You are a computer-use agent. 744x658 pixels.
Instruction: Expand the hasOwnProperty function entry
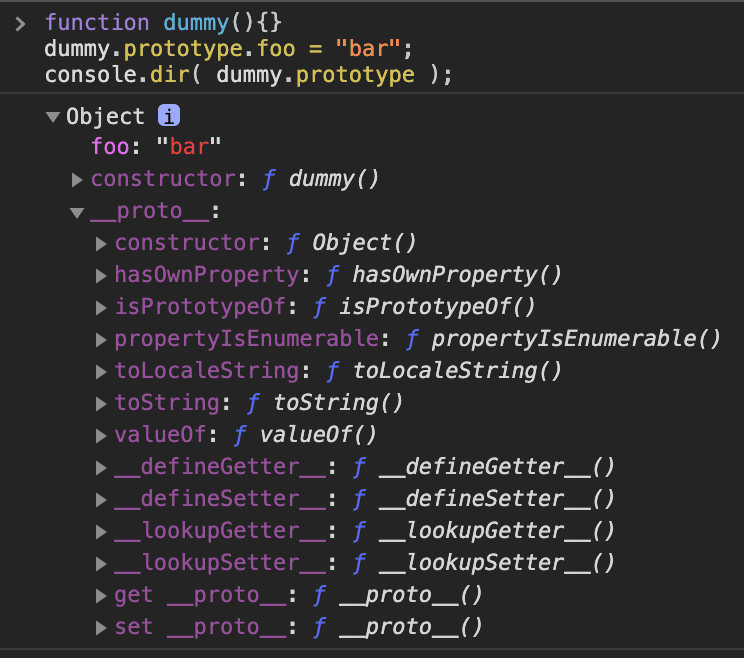pos(101,275)
